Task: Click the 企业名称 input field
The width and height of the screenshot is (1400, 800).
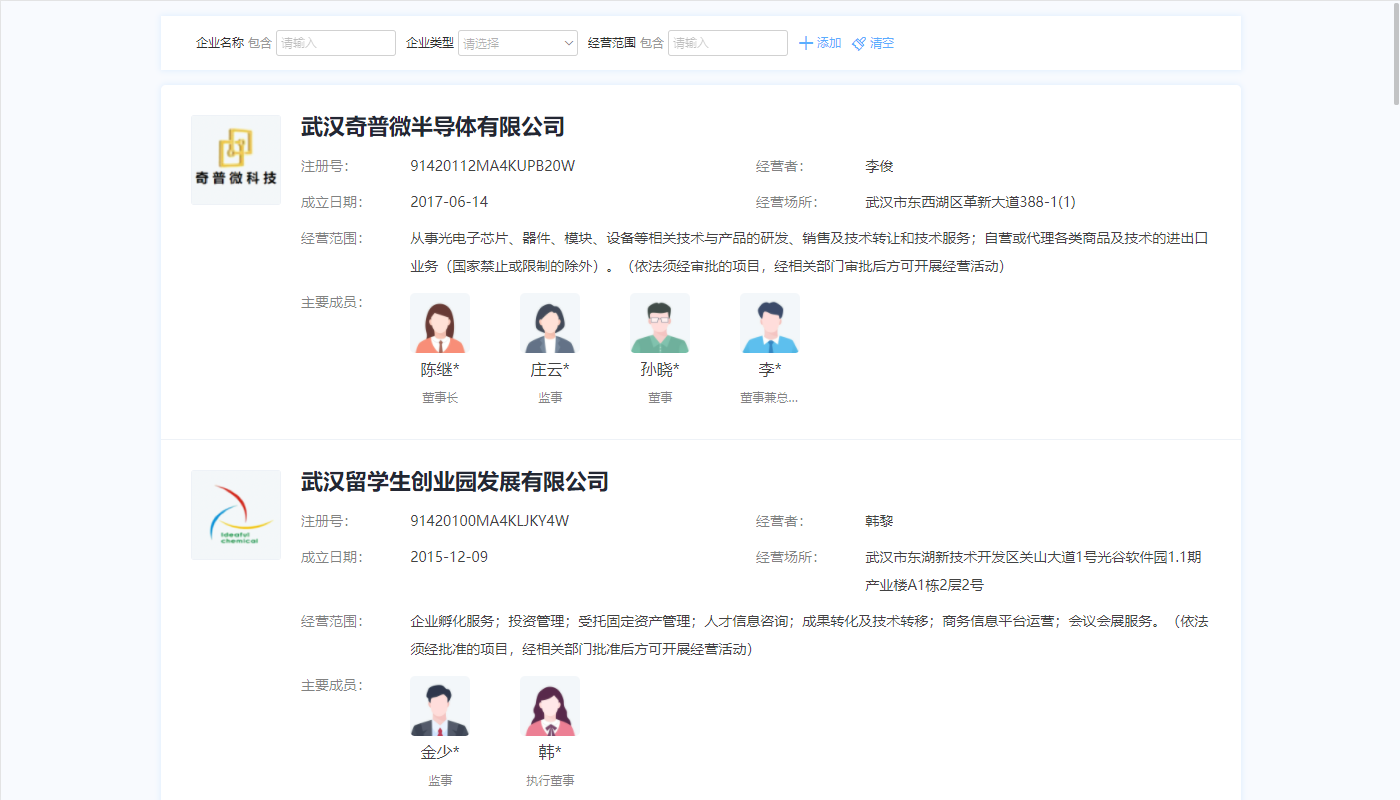Action: 335,42
